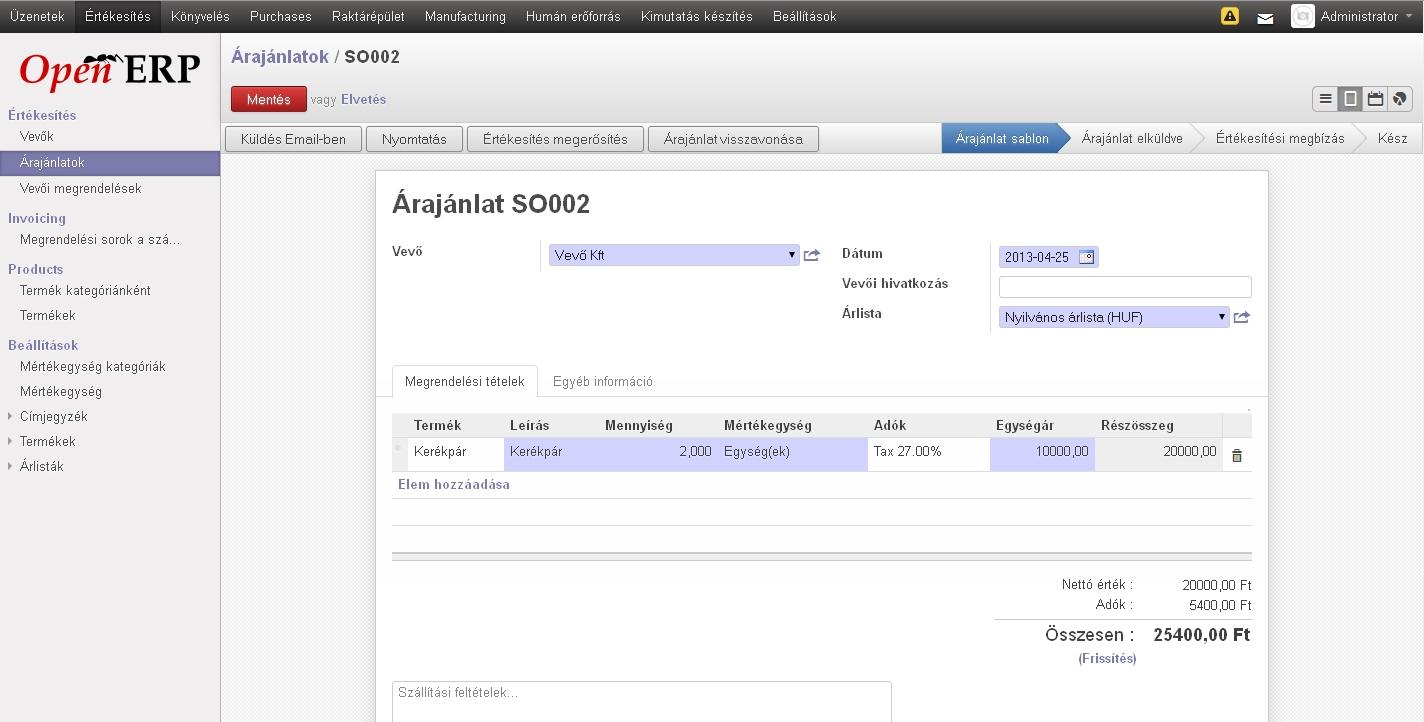Open the Raktárépület top menu
Viewport: 1424px width, 722px height.
[368, 16]
